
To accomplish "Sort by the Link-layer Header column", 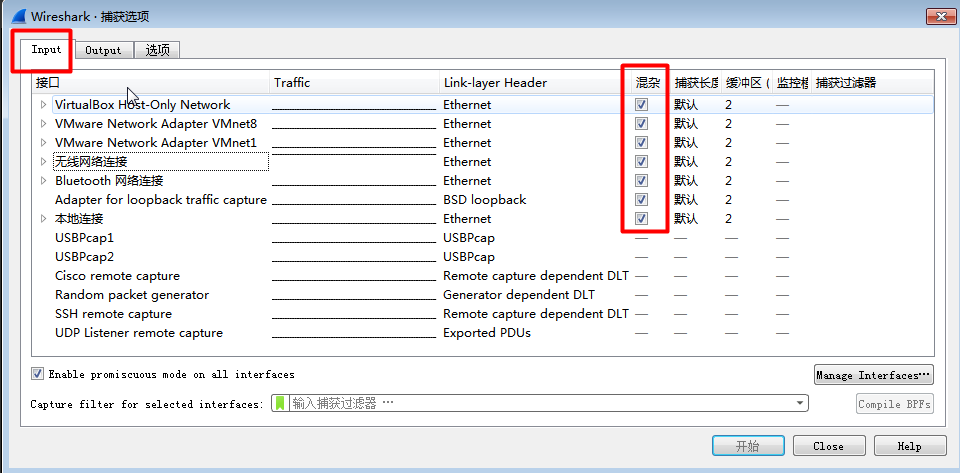I will [535, 83].
